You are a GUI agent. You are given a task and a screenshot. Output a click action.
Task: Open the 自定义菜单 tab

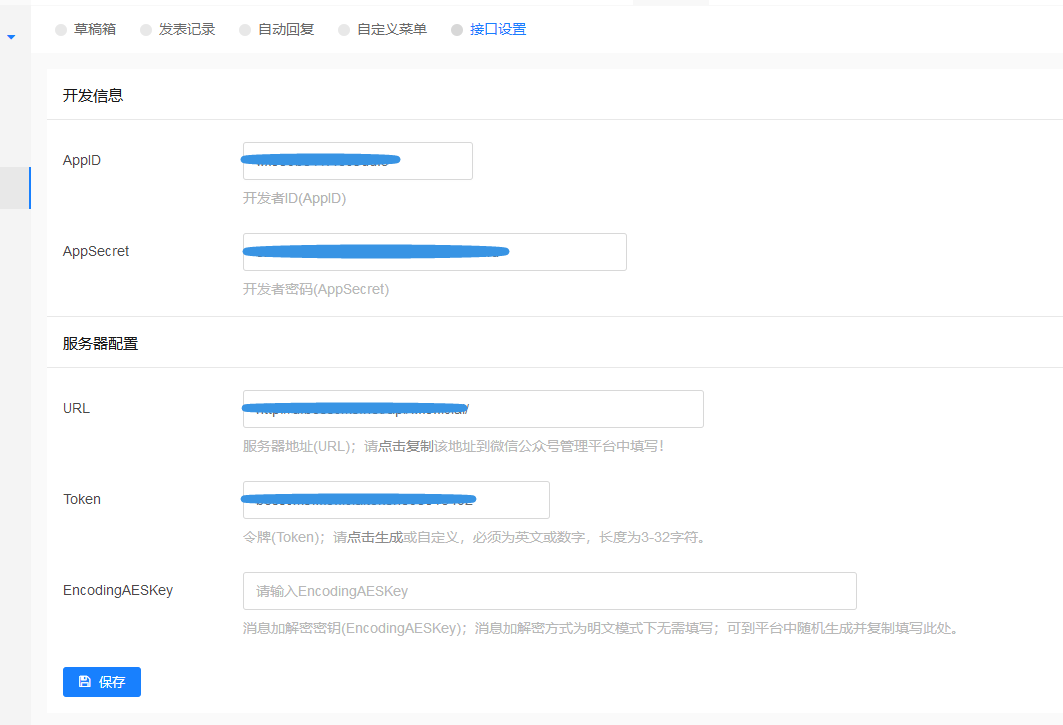click(x=392, y=30)
